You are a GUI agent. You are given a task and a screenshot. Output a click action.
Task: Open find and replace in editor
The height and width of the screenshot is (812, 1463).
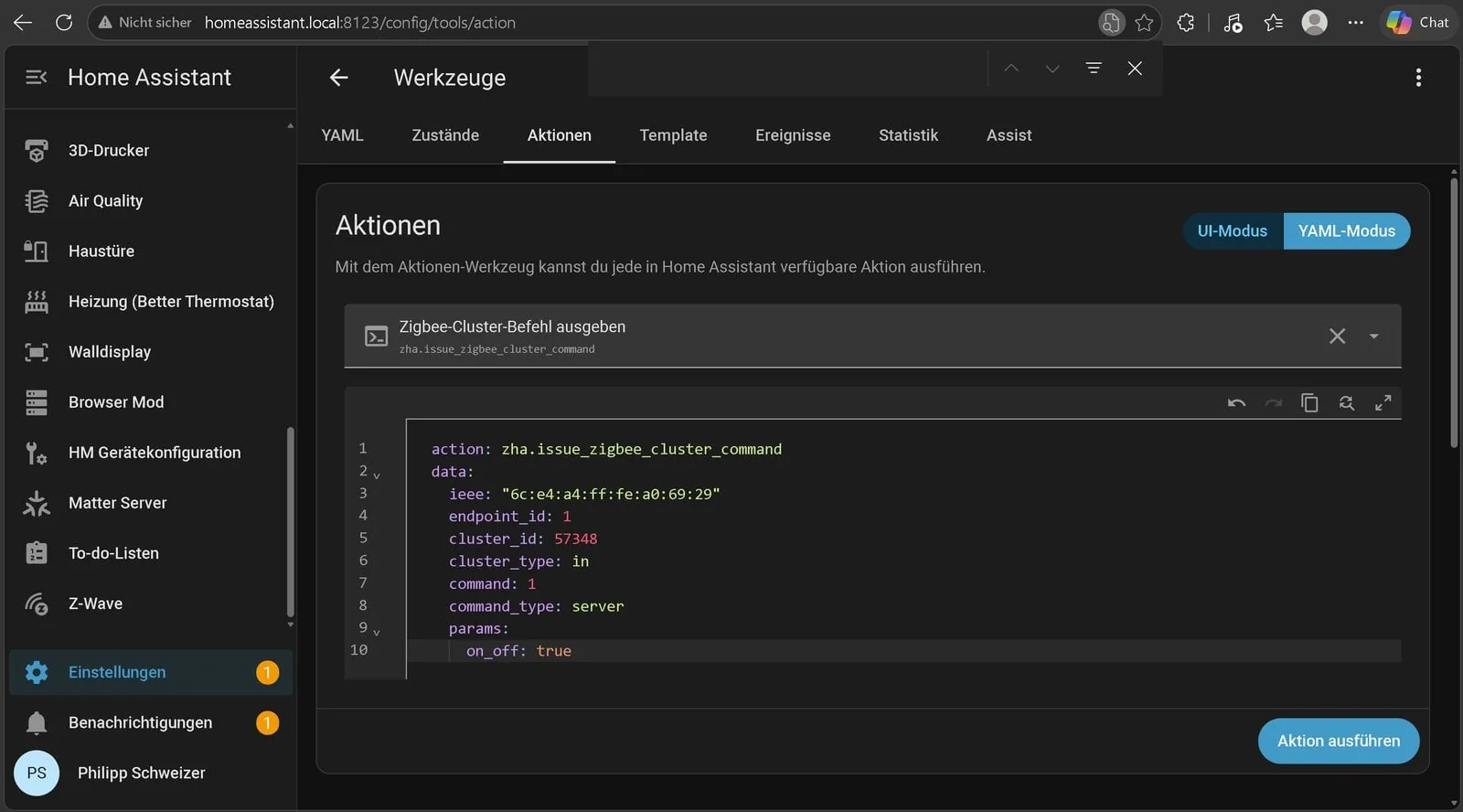click(x=1346, y=402)
